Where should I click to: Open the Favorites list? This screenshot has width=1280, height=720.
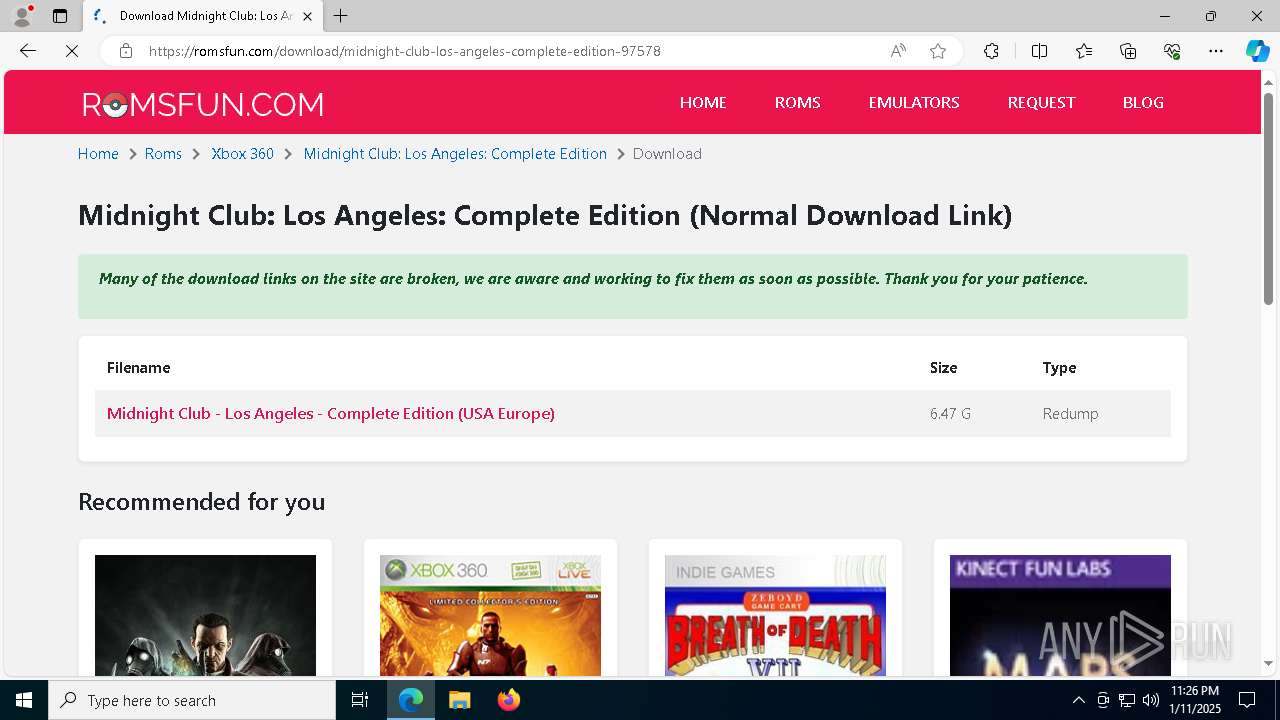[1084, 51]
